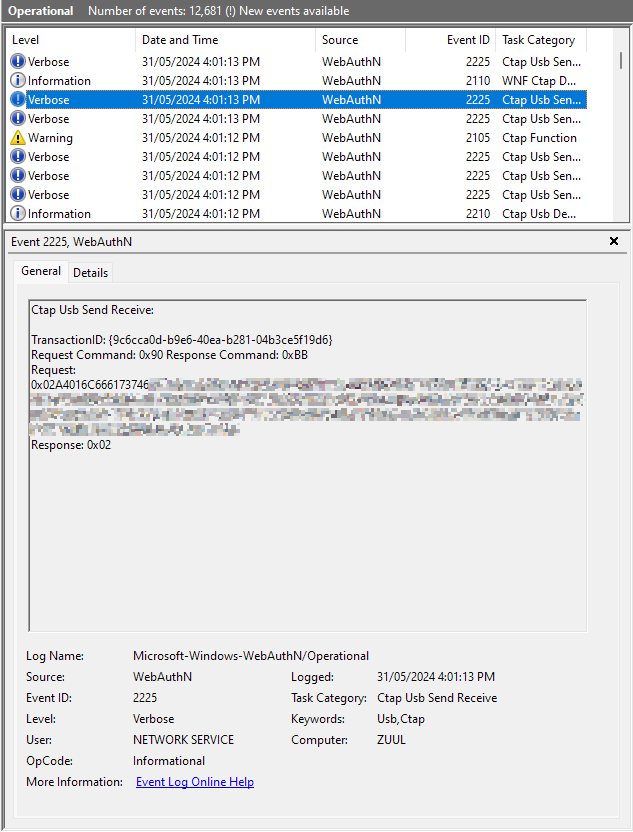Image resolution: width=633 pixels, height=832 pixels.
Task: Close the Event 2225 details pane
Action: coord(614,241)
